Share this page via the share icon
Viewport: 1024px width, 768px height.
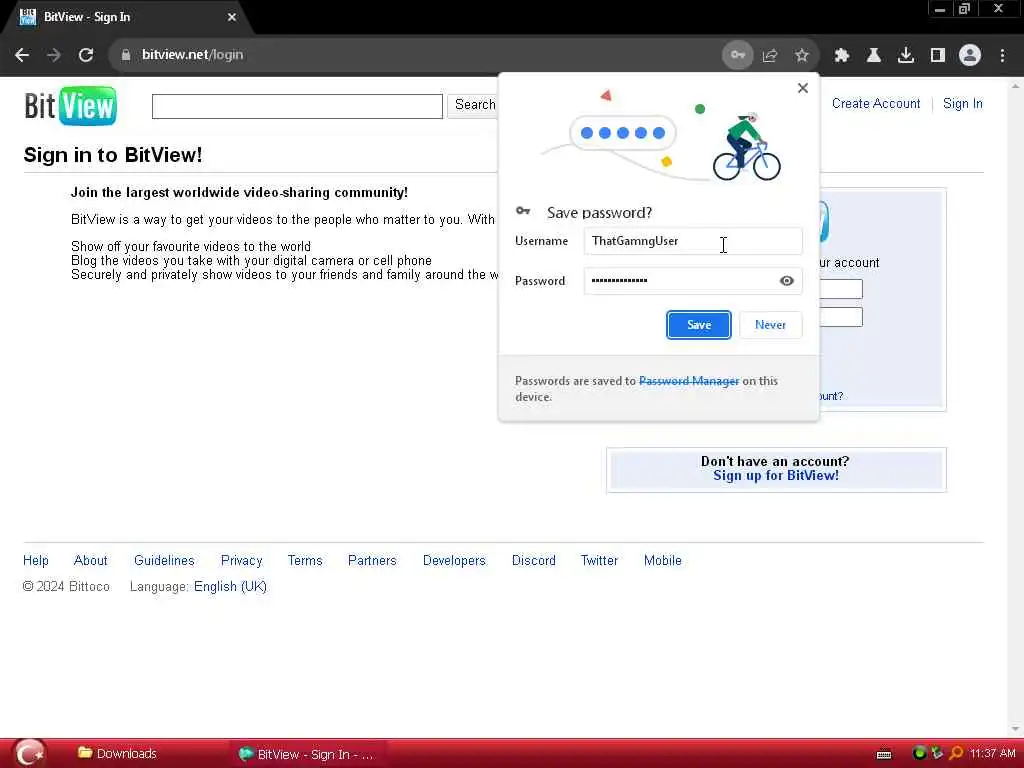click(x=770, y=56)
